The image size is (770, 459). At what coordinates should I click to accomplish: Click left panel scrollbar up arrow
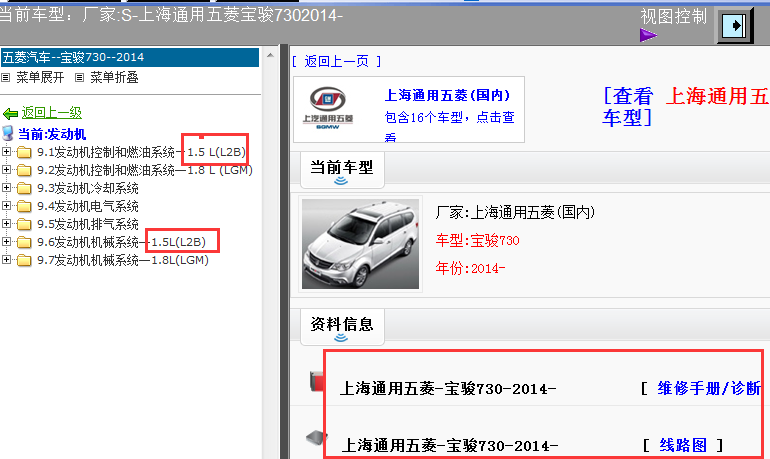270,55
